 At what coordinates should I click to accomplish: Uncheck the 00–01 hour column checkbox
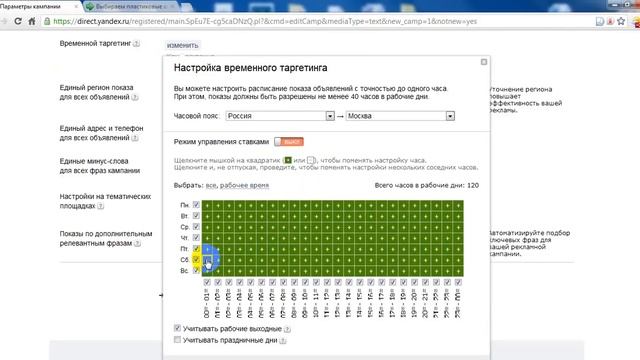click(207, 282)
